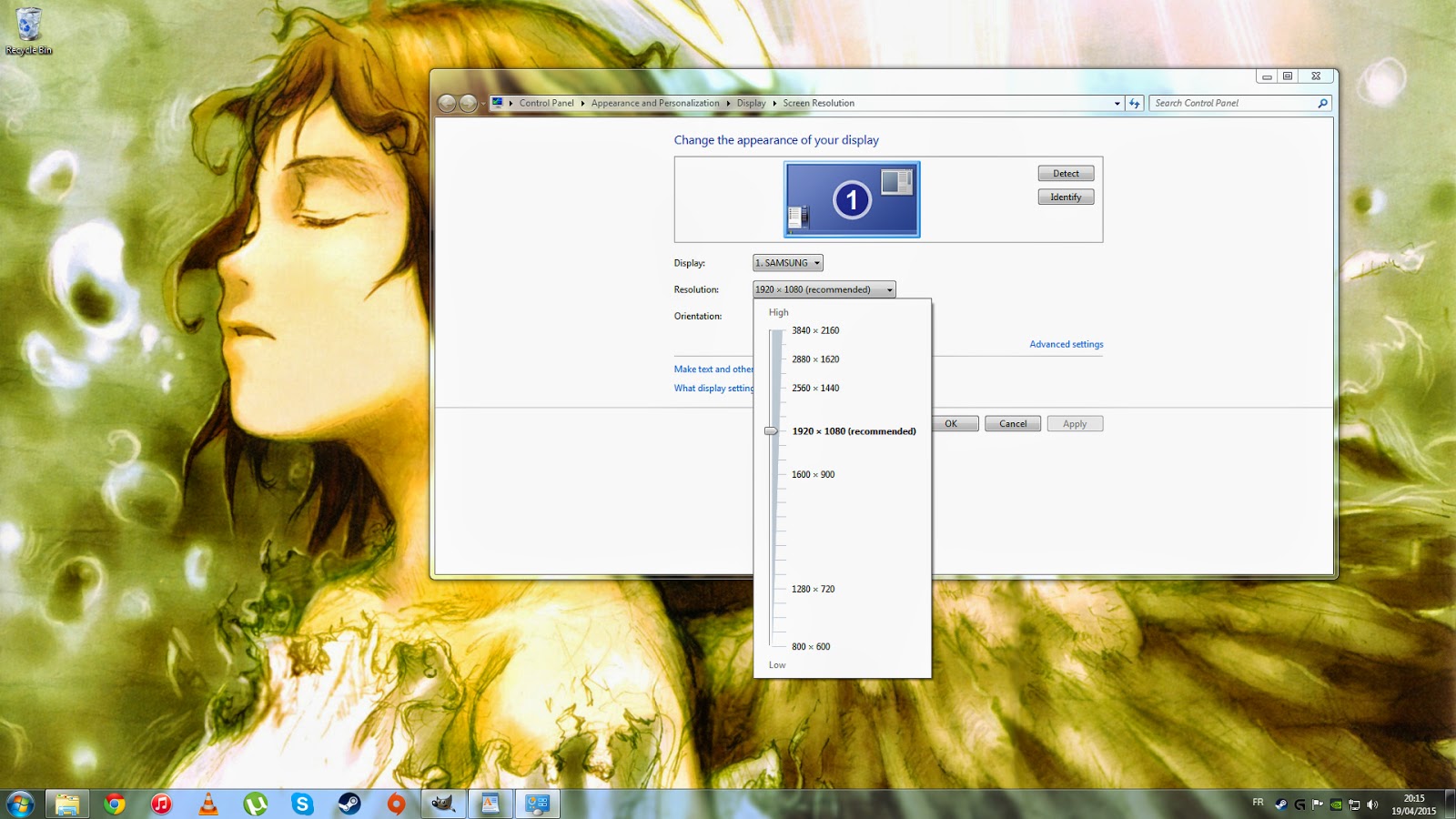The image size is (1456, 819).
Task: Launch Skype from the taskbar
Action: click(x=302, y=804)
